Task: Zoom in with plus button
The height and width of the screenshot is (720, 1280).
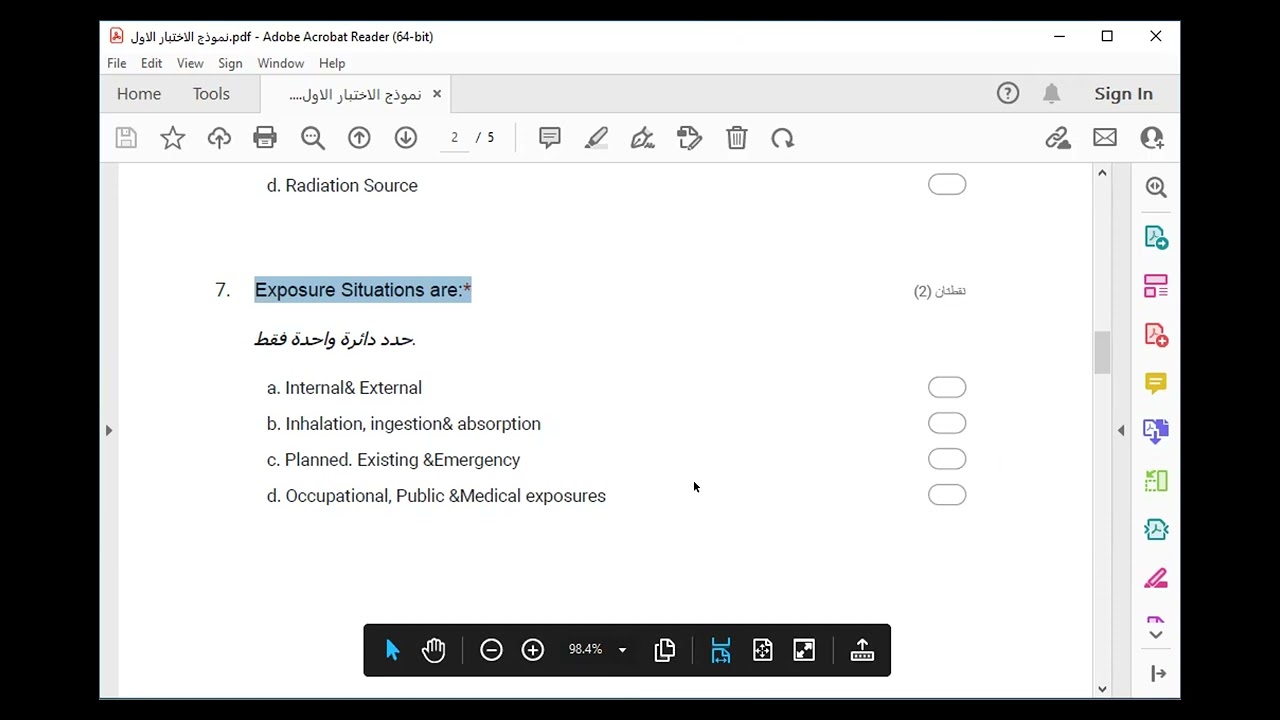Action: click(x=533, y=650)
